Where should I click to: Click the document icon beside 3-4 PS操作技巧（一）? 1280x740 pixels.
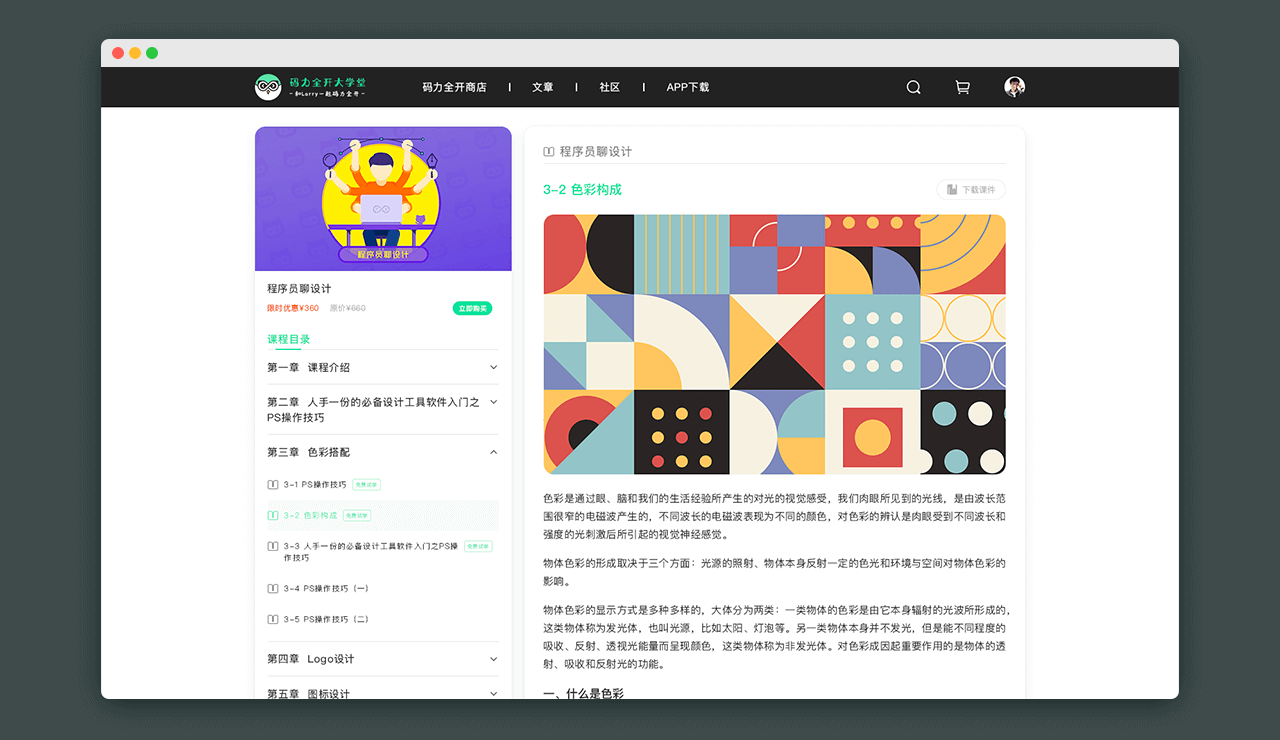click(x=273, y=589)
